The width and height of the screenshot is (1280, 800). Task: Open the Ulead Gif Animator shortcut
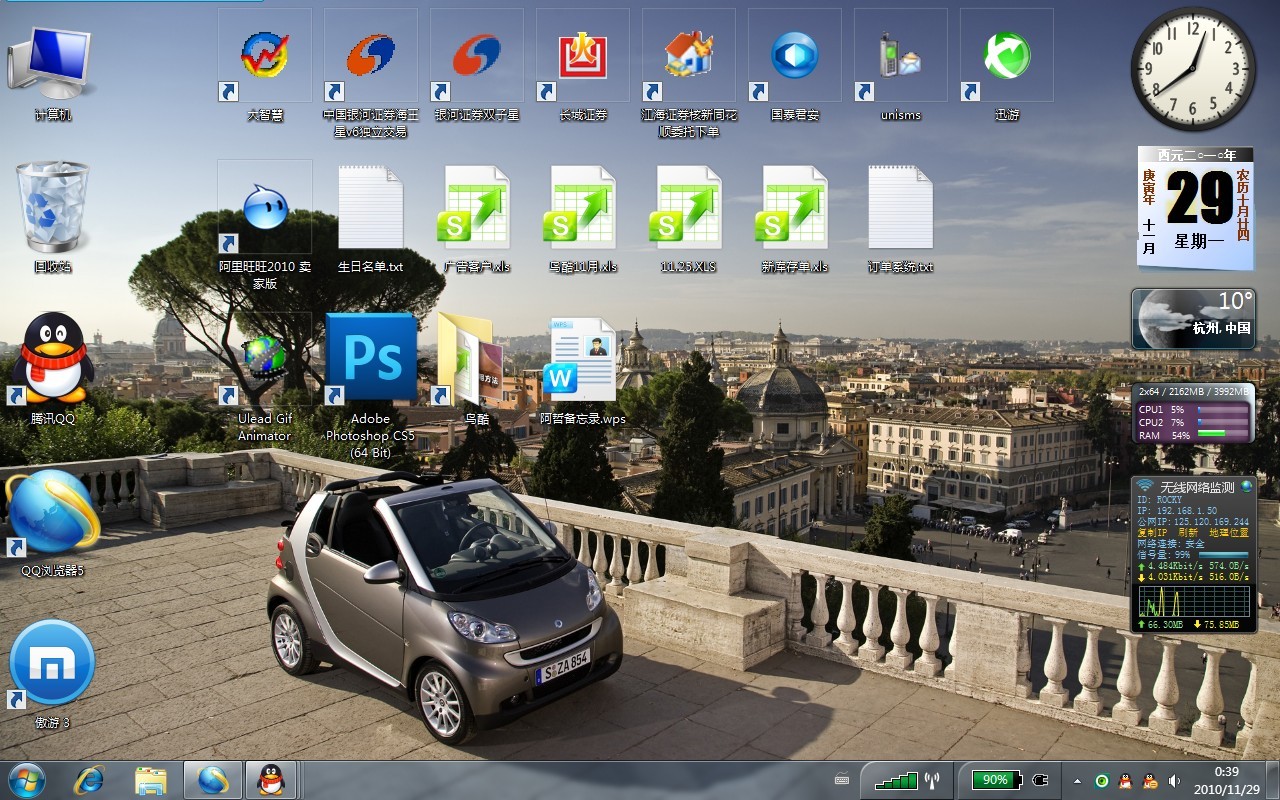[265, 358]
